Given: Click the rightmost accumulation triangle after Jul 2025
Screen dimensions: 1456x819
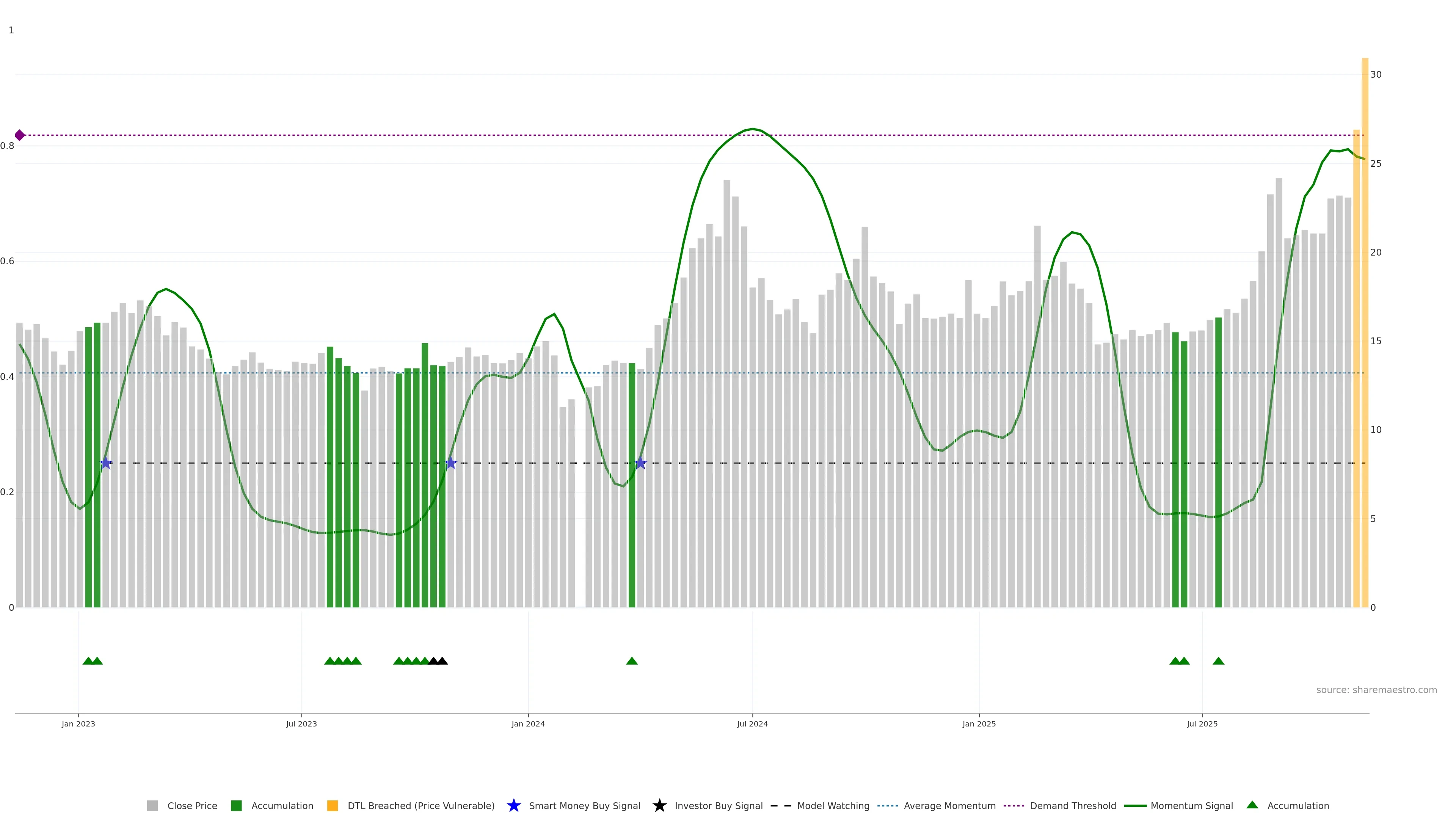Looking at the screenshot, I should 1218,661.
